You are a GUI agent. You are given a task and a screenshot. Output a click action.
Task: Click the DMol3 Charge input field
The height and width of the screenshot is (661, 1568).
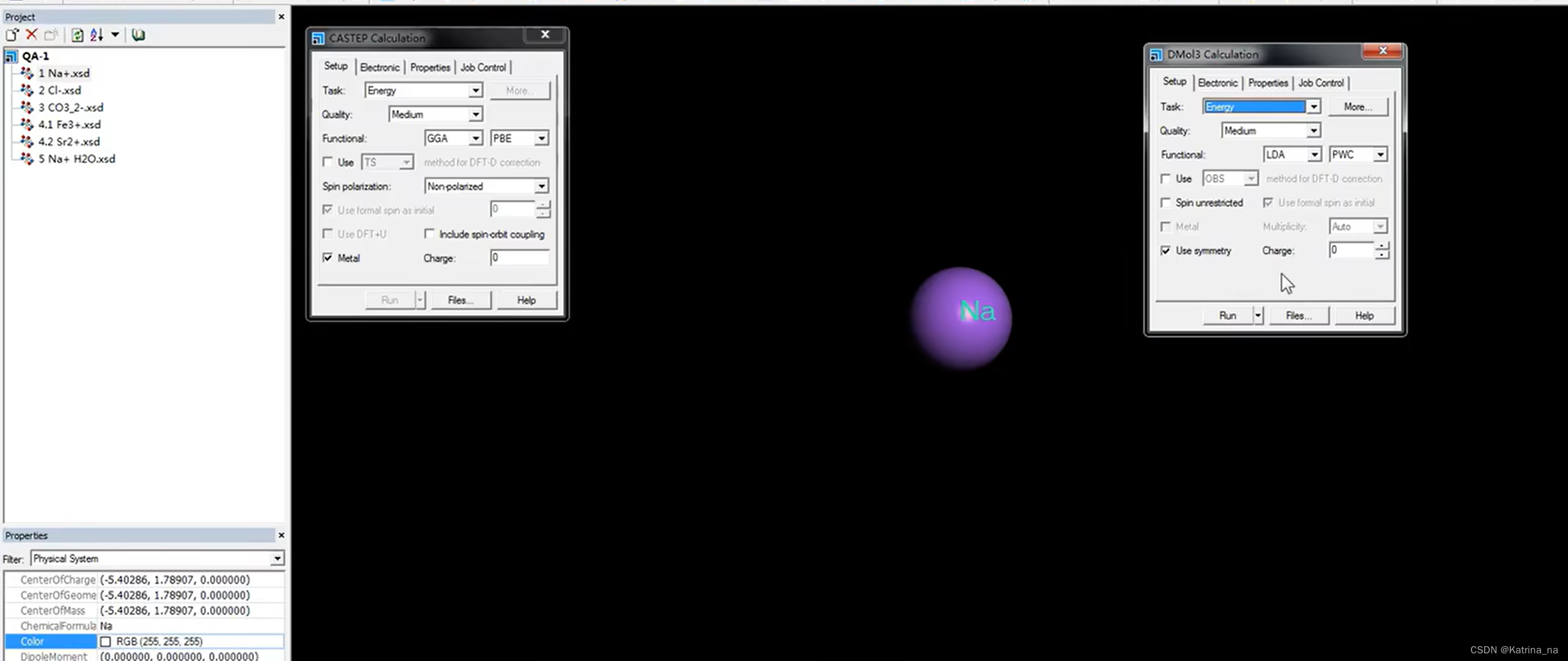(1352, 250)
